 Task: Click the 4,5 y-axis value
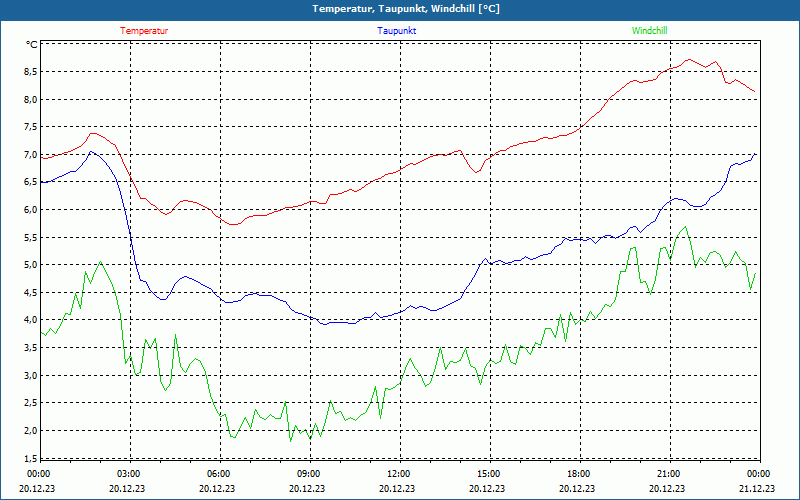point(31,293)
